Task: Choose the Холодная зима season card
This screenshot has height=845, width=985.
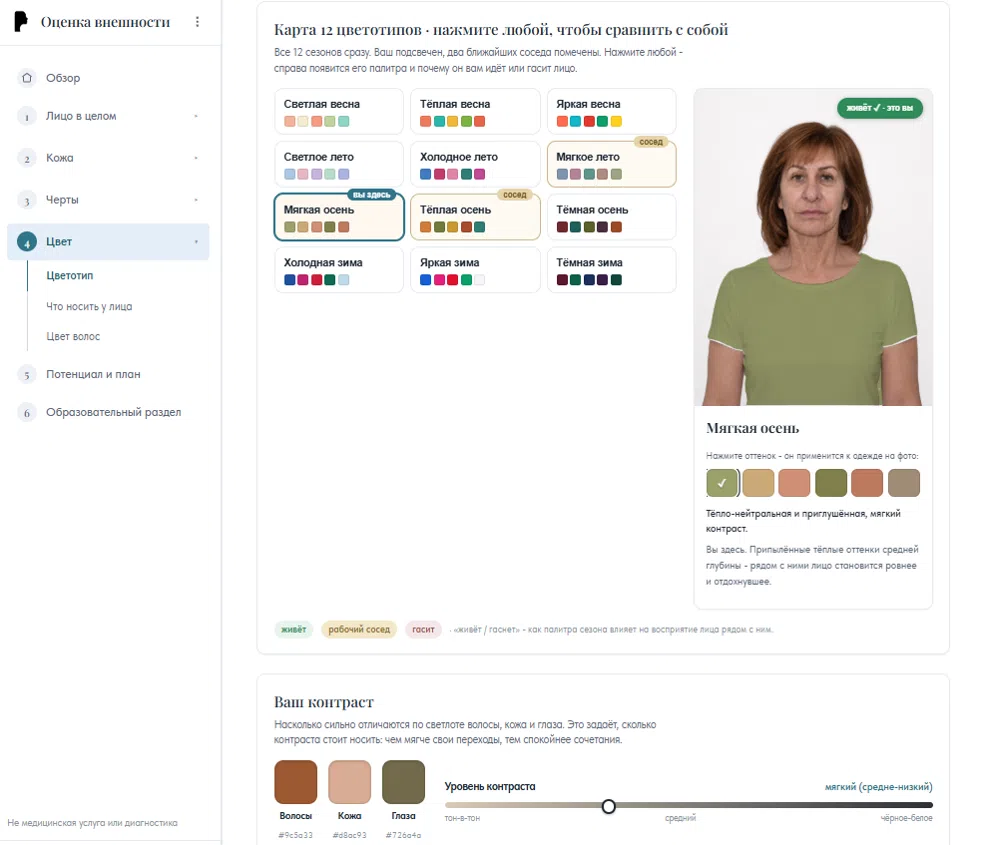Action: pyautogui.click(x=339, y=270)
